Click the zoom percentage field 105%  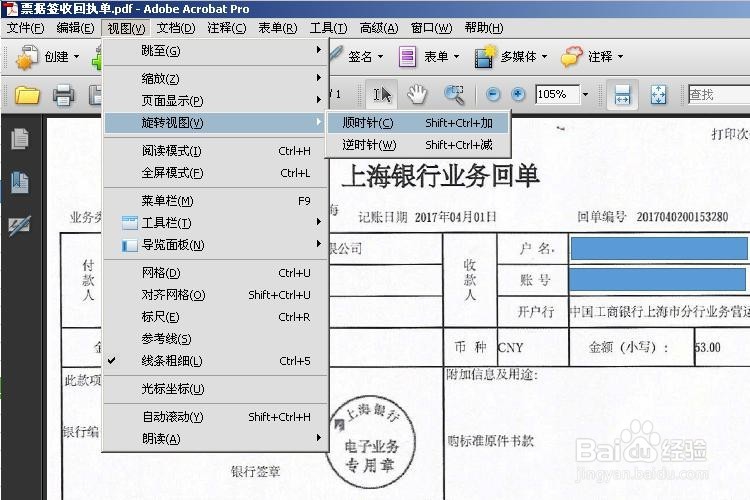(558, 94)
